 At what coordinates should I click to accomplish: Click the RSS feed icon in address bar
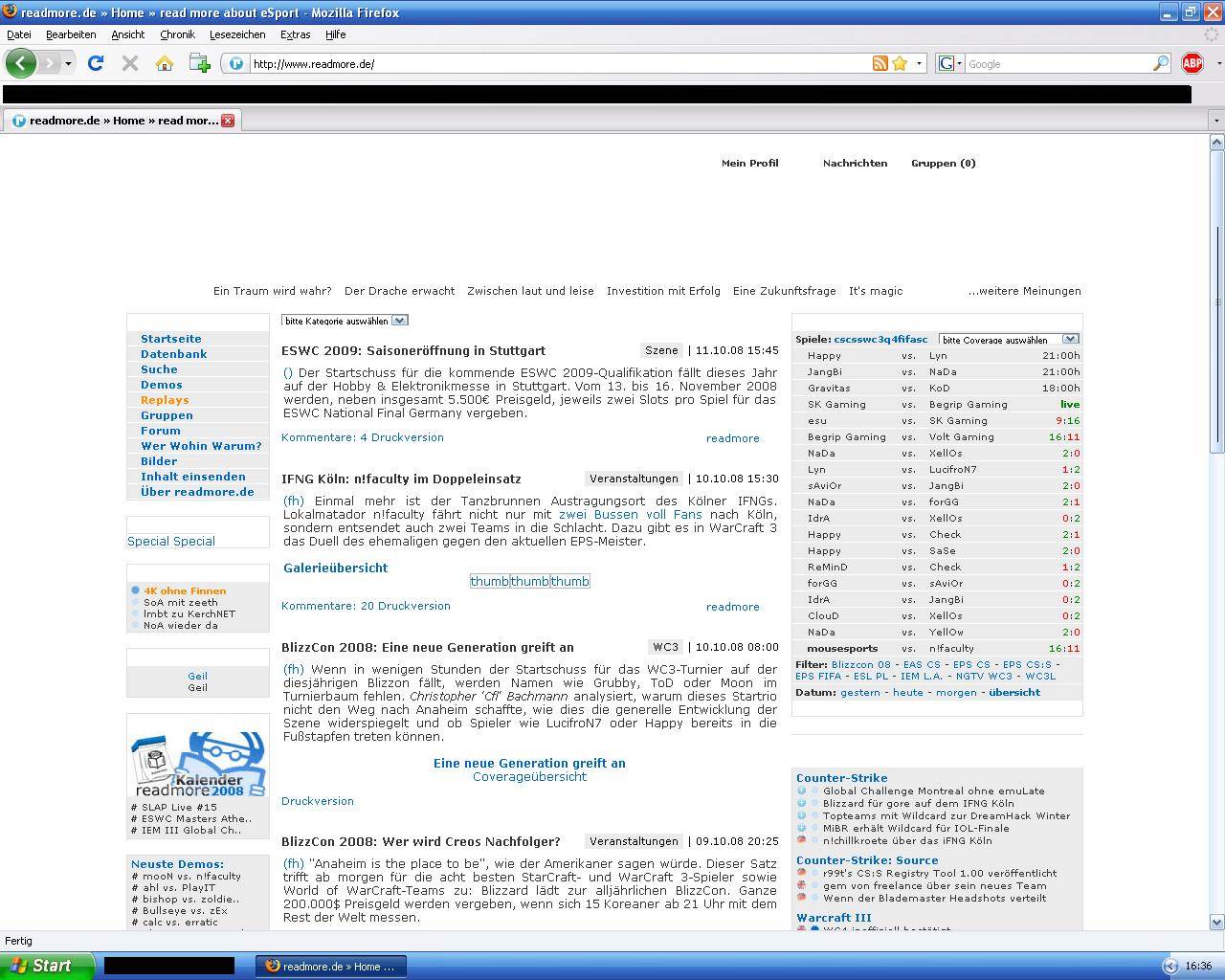880,63
